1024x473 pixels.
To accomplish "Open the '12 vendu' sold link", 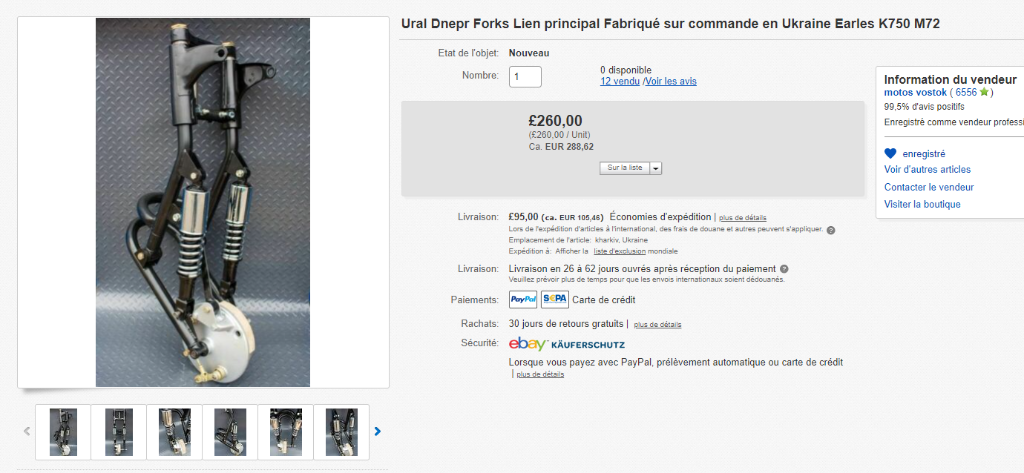I will (620, 81).
